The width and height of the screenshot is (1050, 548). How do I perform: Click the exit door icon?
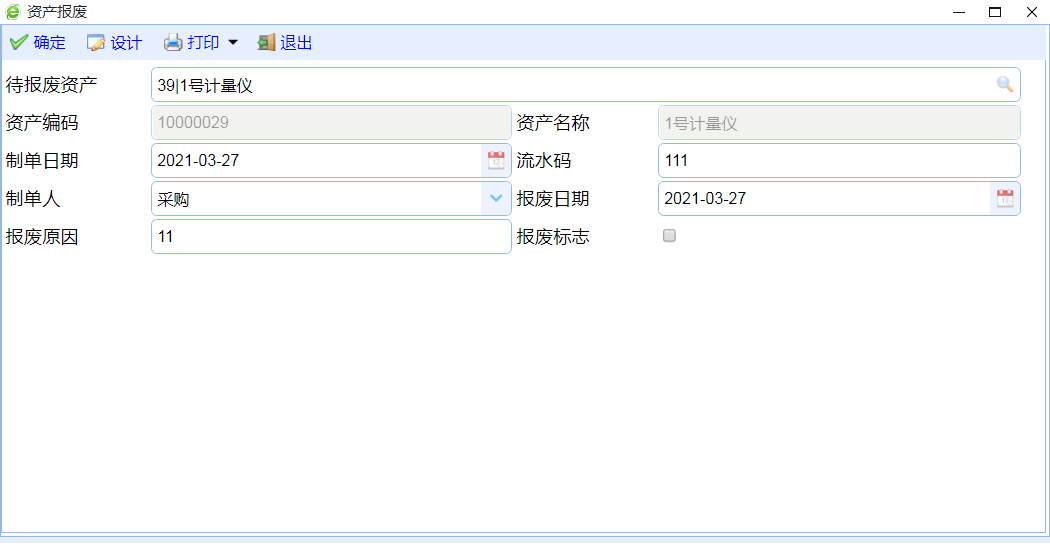click(x=266, y=43)
